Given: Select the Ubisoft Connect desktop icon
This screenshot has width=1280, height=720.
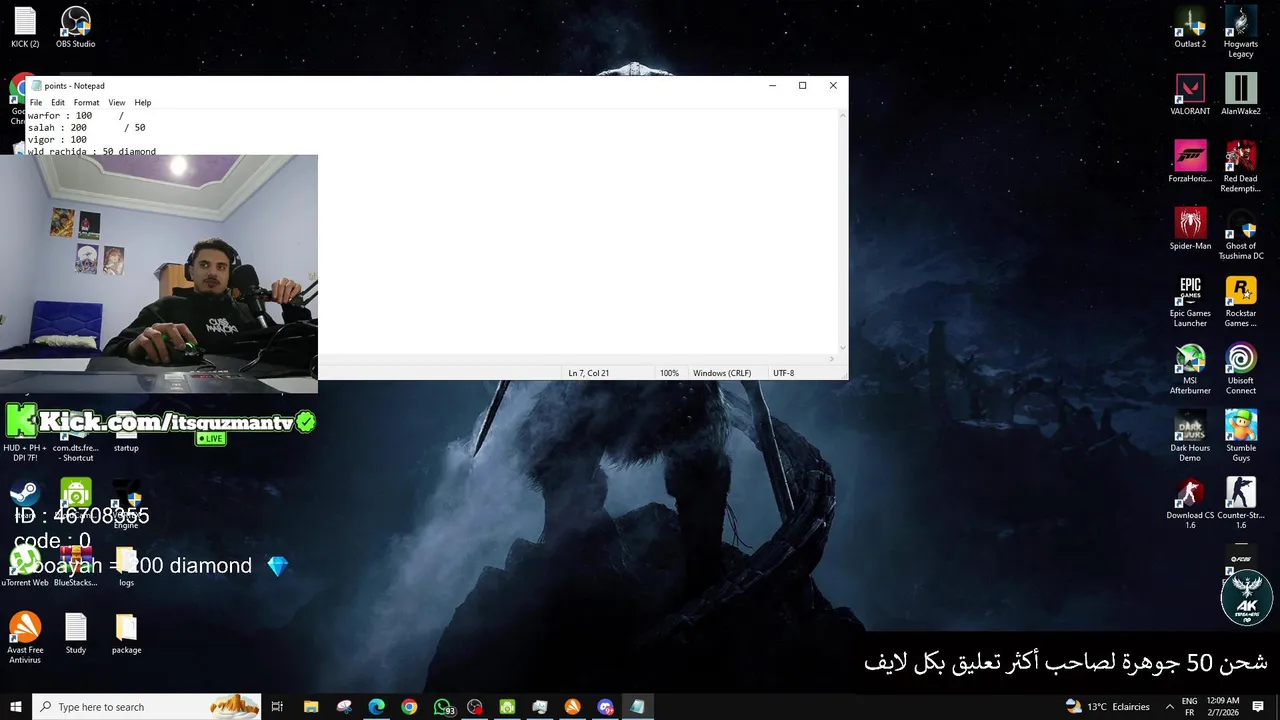Looking at the screenshot, I should [x=1241, y=368].
